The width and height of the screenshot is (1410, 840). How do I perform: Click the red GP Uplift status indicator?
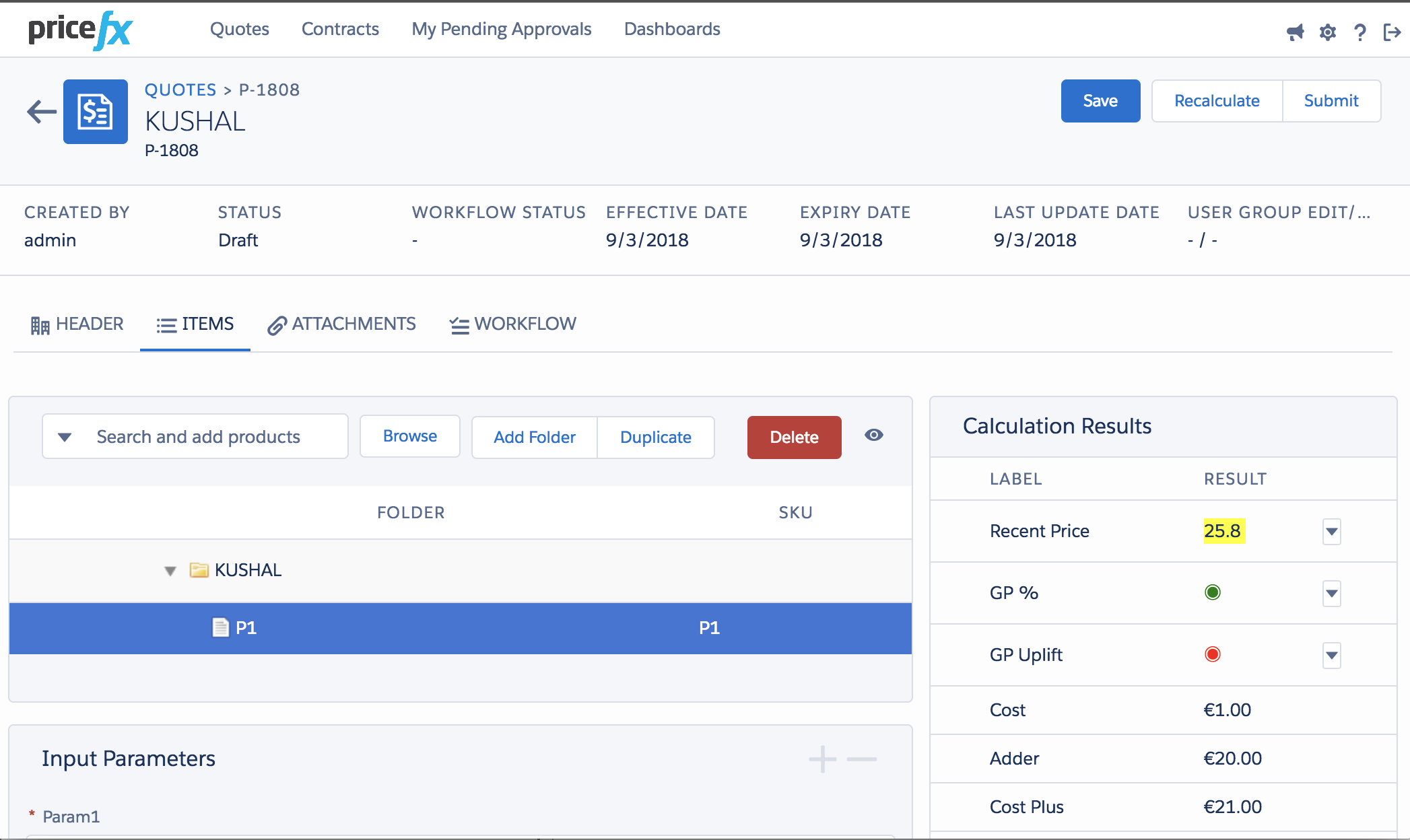point(1212,654)
